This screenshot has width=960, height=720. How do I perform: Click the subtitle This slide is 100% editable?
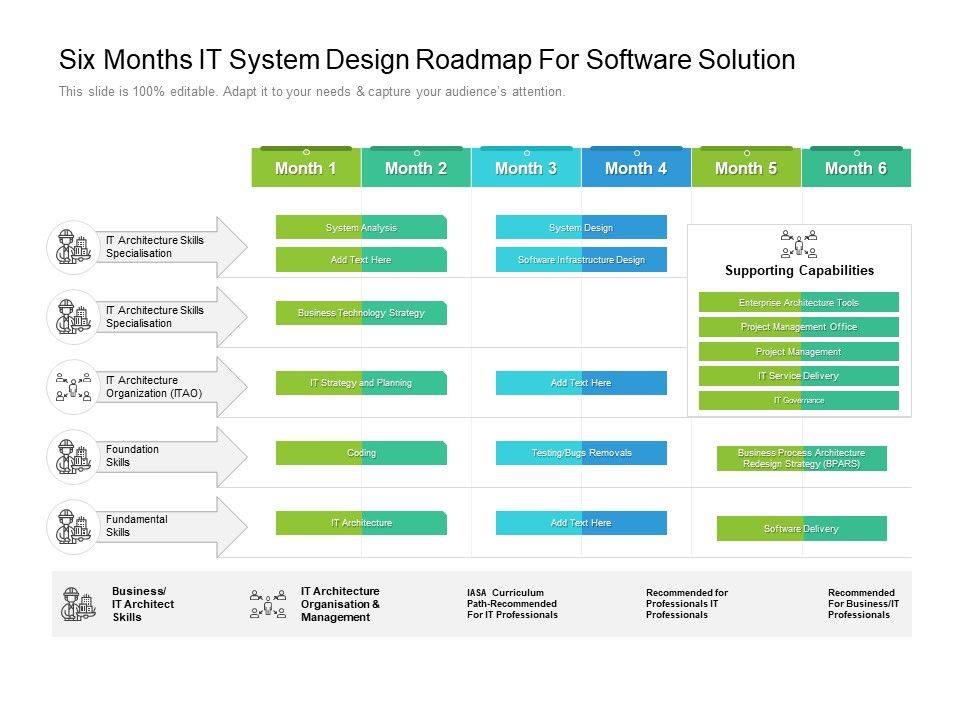[312, 92]
